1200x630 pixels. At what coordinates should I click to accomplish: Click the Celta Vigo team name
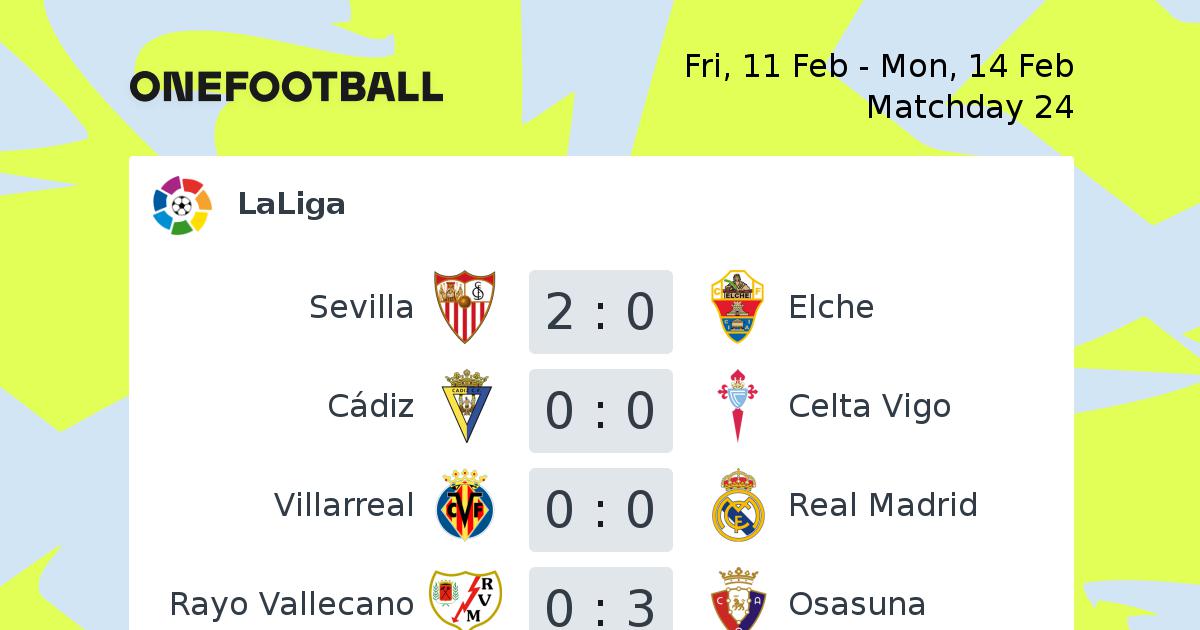pos(869,406)
